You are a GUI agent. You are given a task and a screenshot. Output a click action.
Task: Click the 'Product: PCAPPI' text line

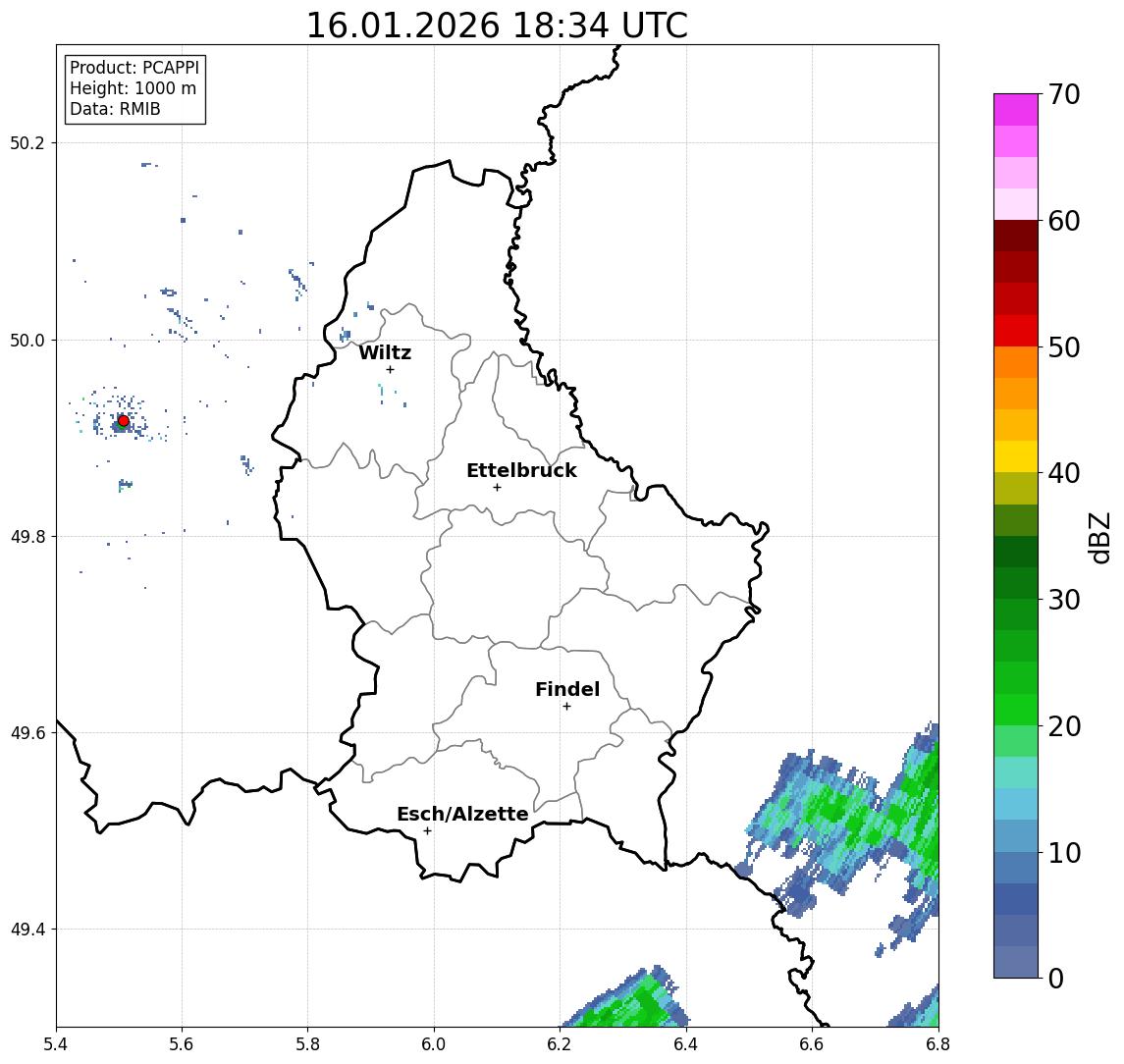tap(134, 68)
